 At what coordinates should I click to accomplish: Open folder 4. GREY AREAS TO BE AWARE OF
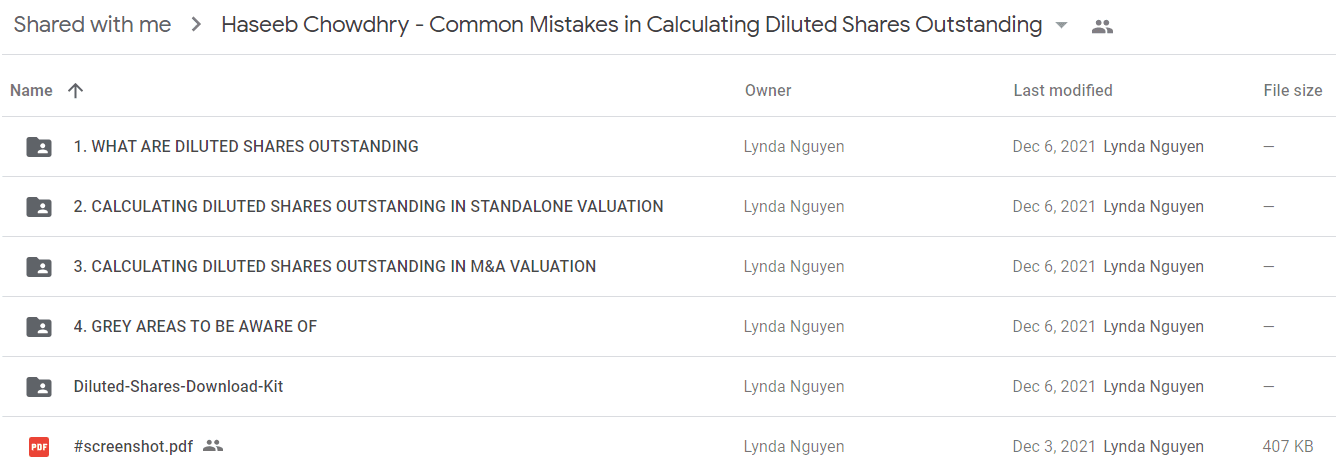[195, 327]
